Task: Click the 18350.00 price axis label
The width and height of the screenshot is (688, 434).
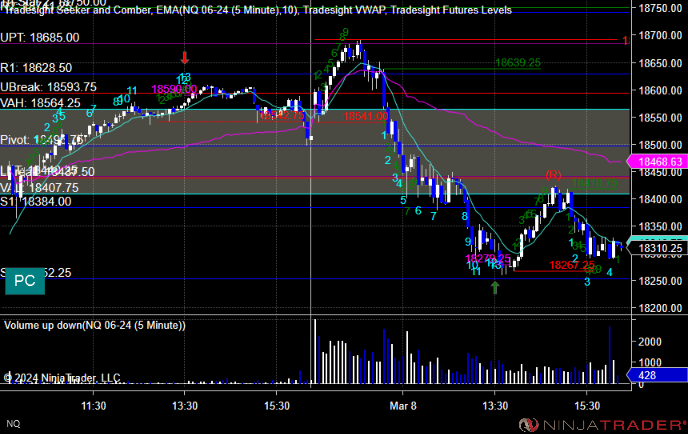Action: 660,226
